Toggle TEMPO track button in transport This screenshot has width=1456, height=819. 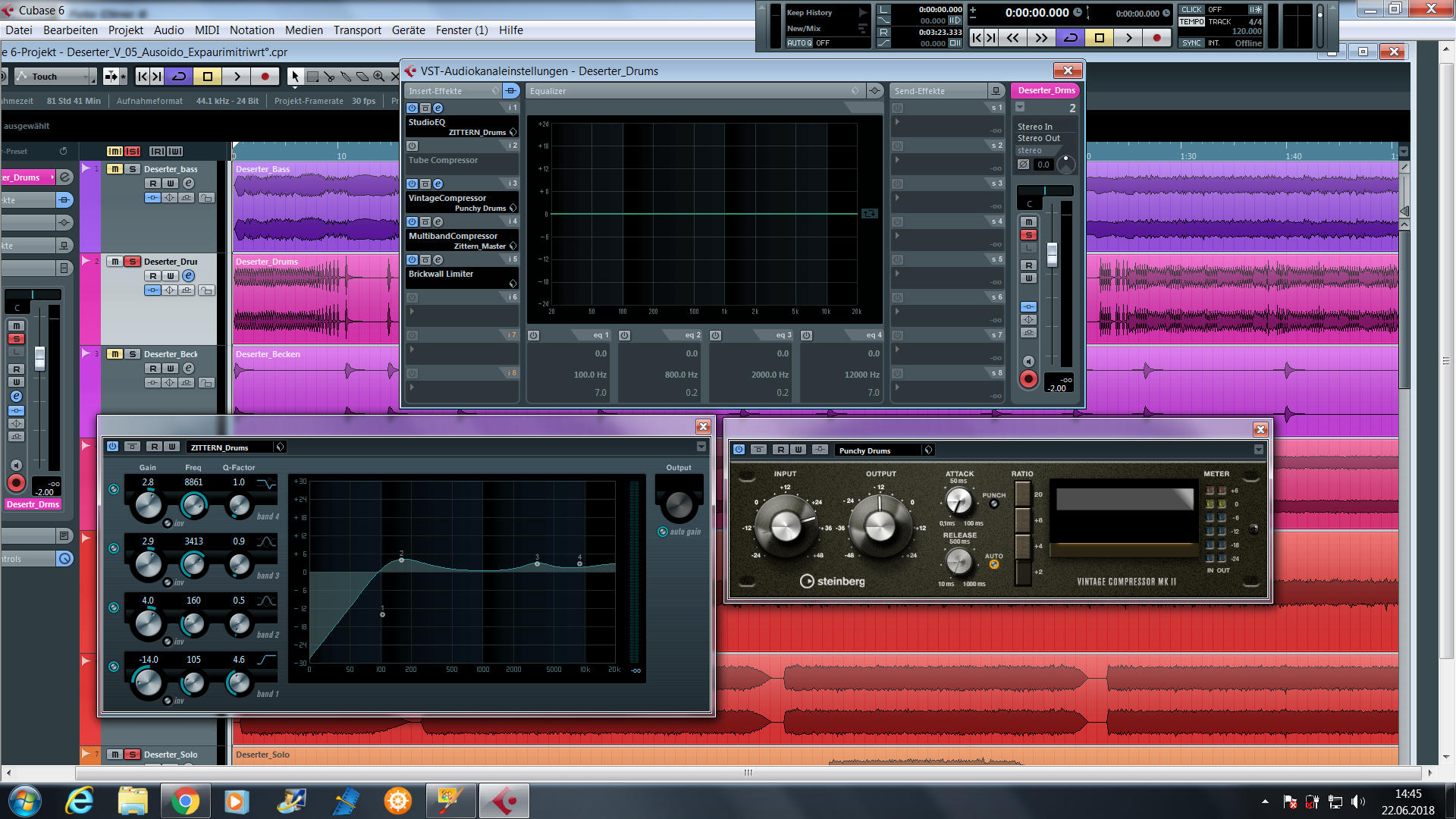pyautogui.click(x=1191, y=22)
